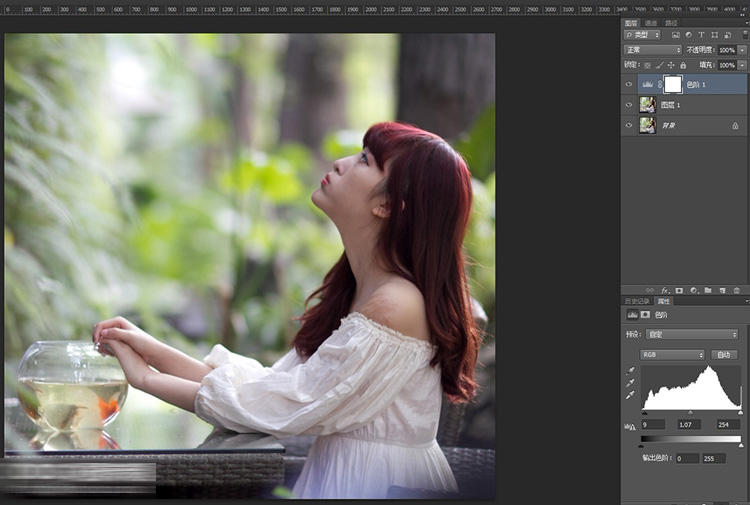The image size is (750, 505).
Task: Click the midtone slider under the histogram
Action: 690,412
